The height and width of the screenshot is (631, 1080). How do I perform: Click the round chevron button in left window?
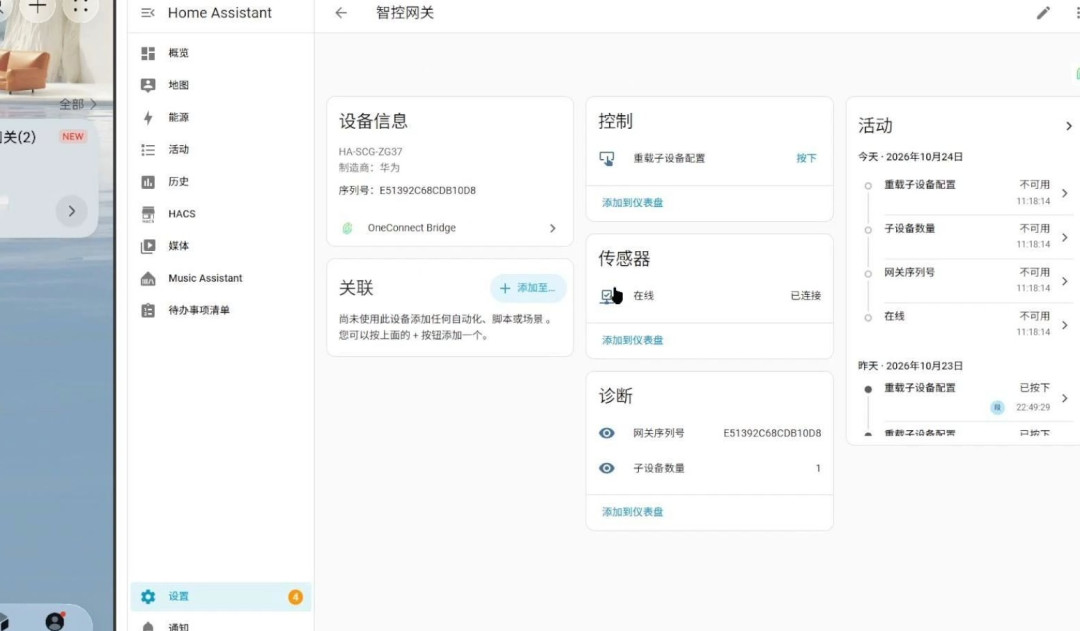[72, 211]
